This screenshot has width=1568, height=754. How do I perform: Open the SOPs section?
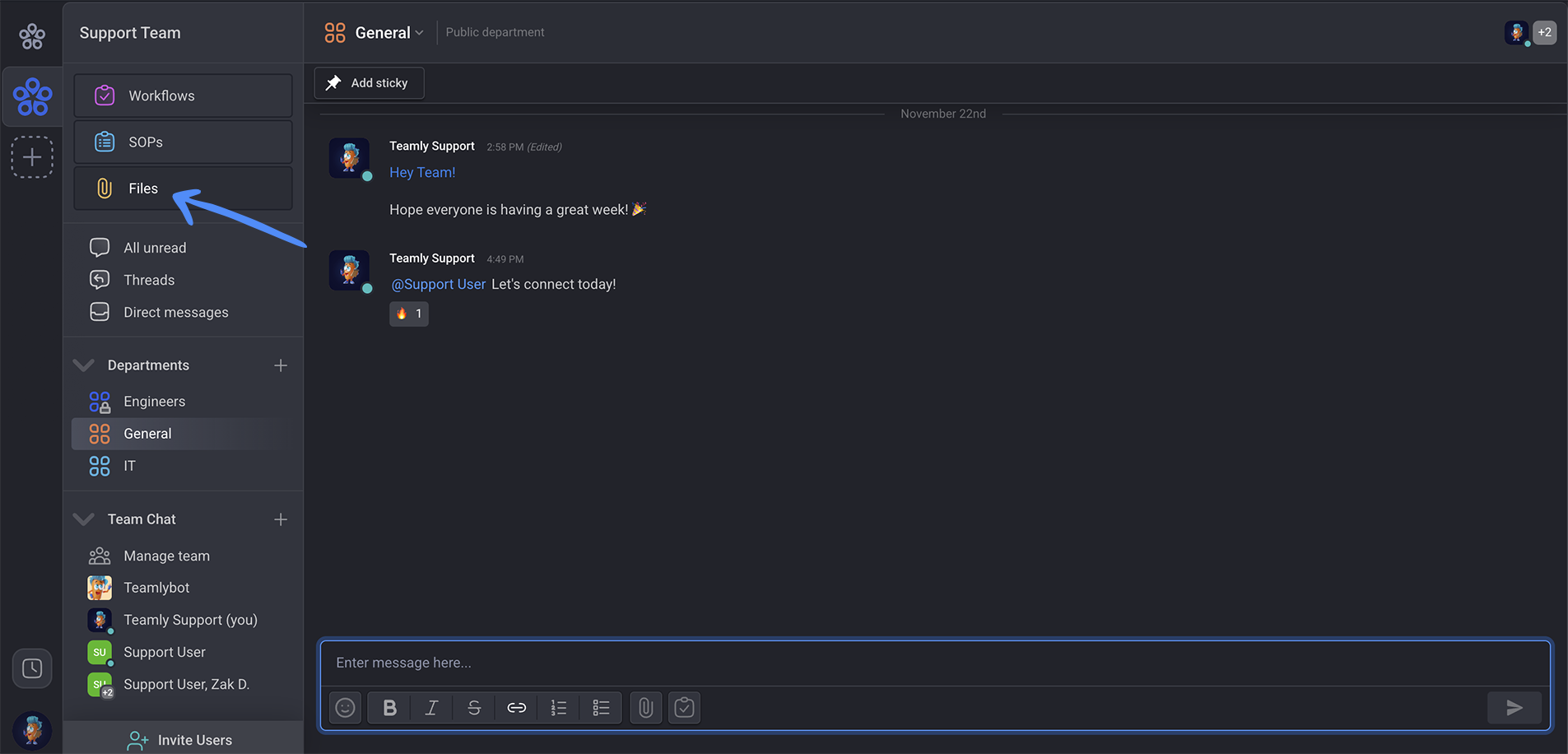[183, 142]
